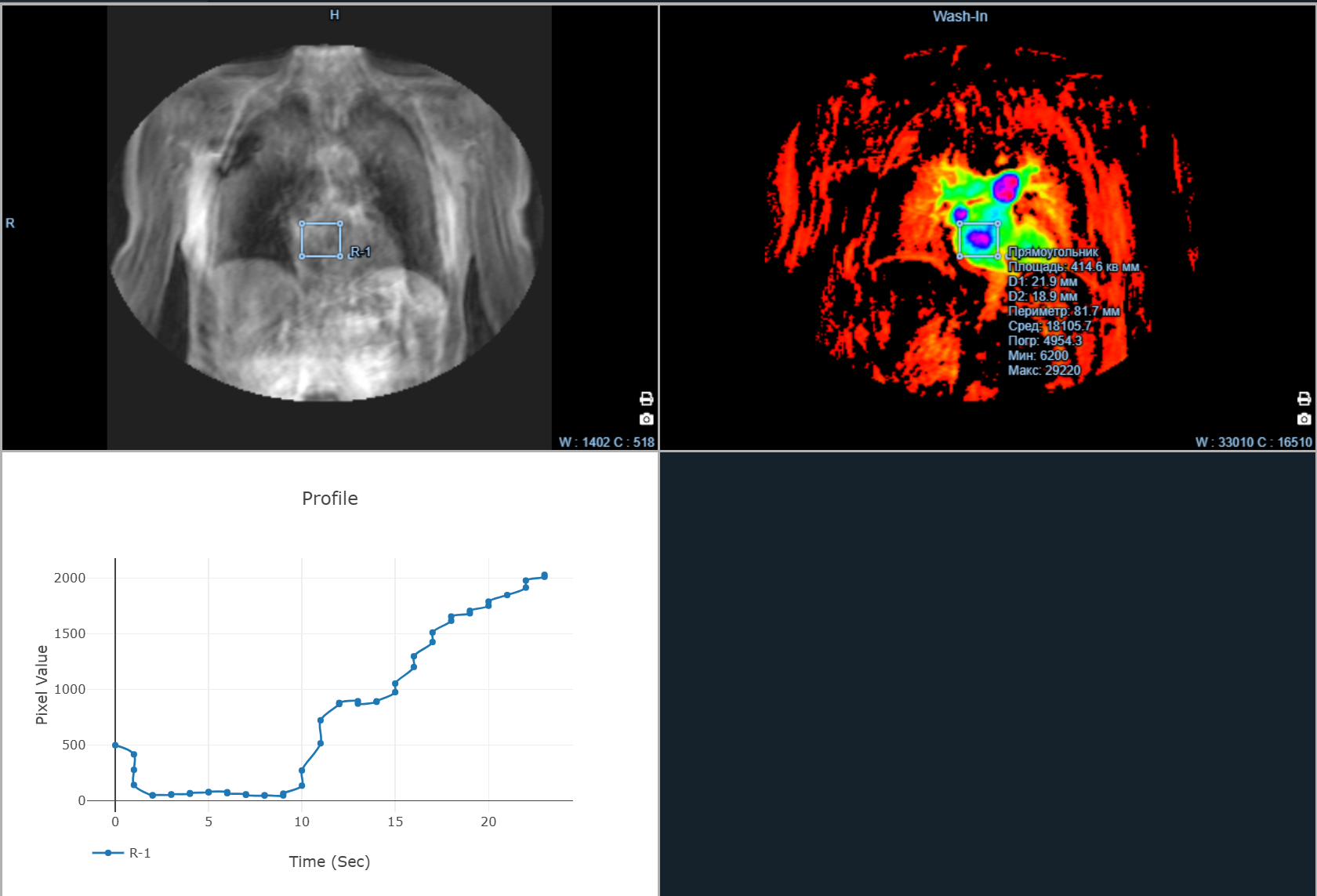Click the 1500 tick label on the y-axis
This screenshot has height=896, width=1317.
[70, 633]
